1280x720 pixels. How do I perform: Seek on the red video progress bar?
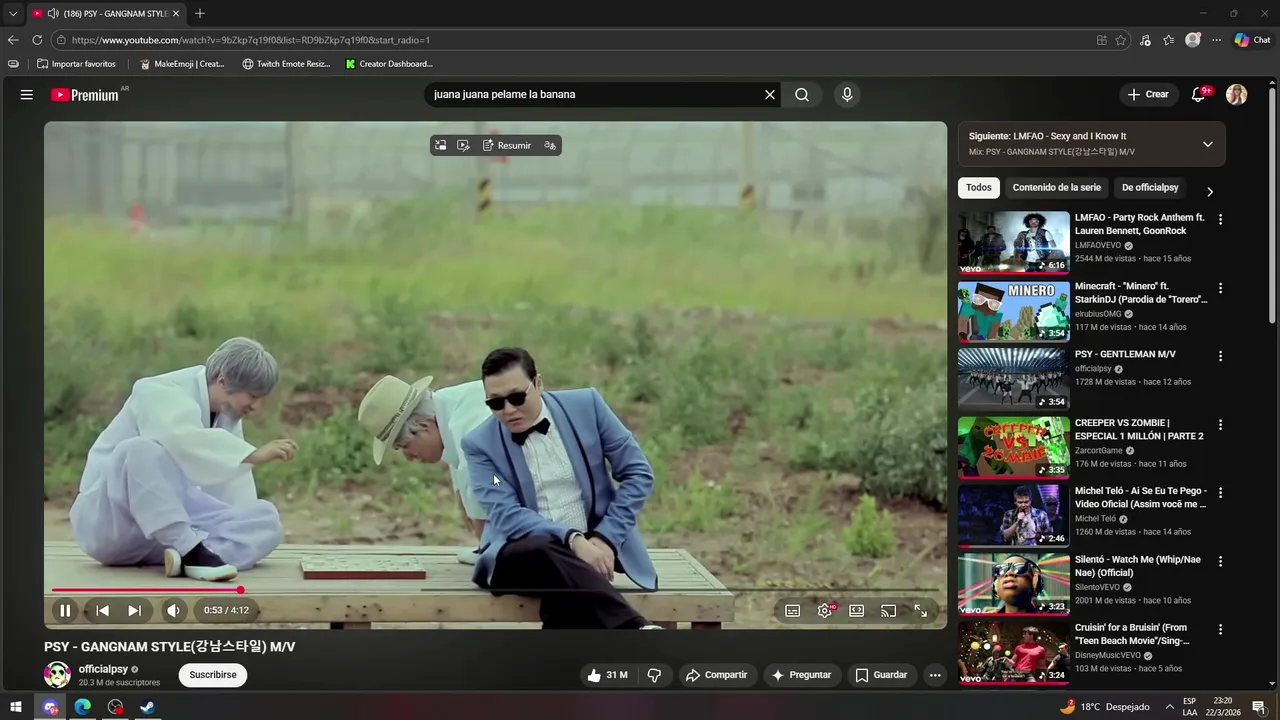pyautogui.click(x=495, y=590)
